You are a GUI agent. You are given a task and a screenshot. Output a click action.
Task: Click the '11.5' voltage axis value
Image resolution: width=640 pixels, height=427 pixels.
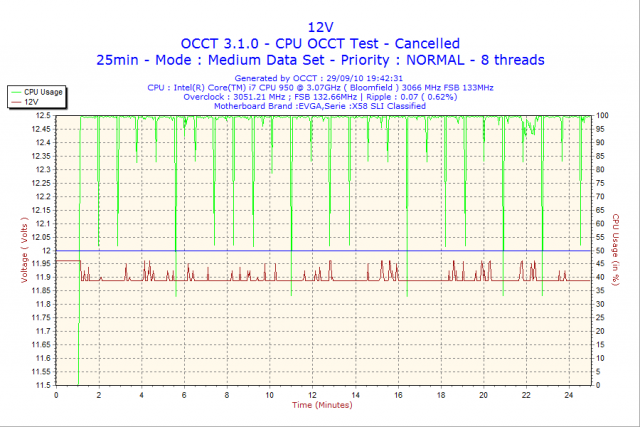point(44,385)
